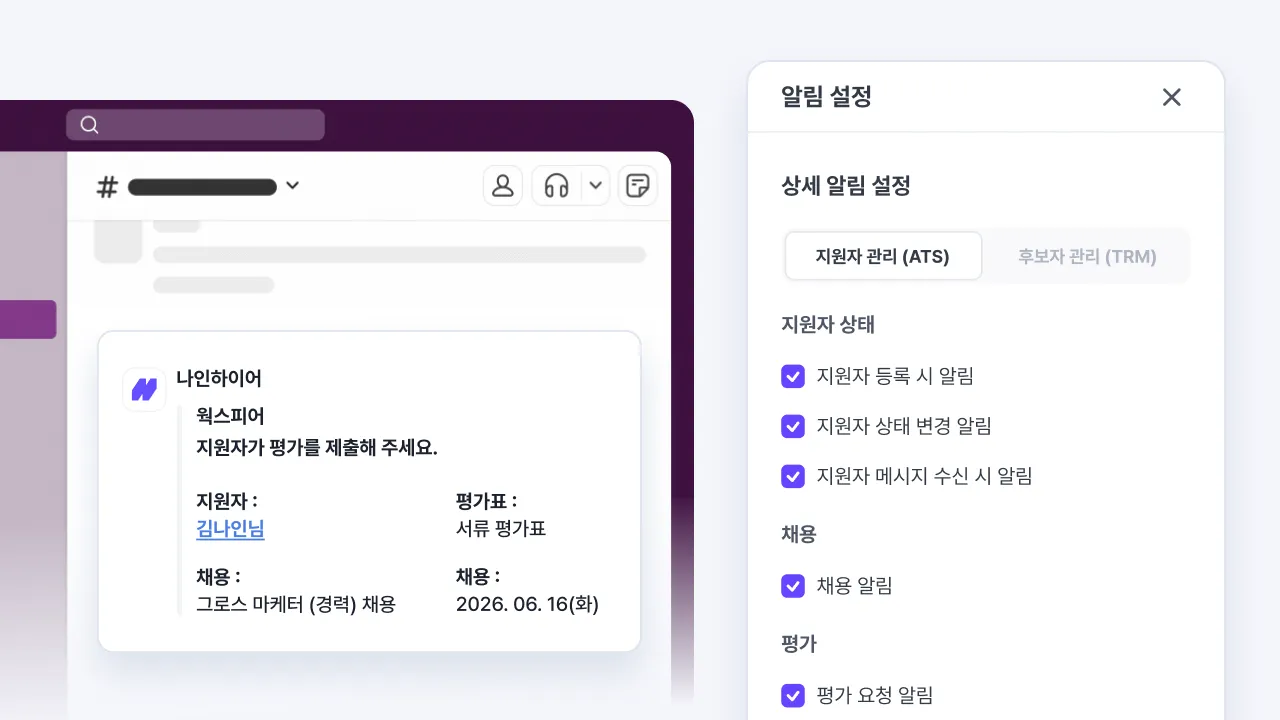Select '지원자가 평가를 제출해 주세요.' message text
The width and height of the screenshot is (1280, 720).
[x=317, y=447]
